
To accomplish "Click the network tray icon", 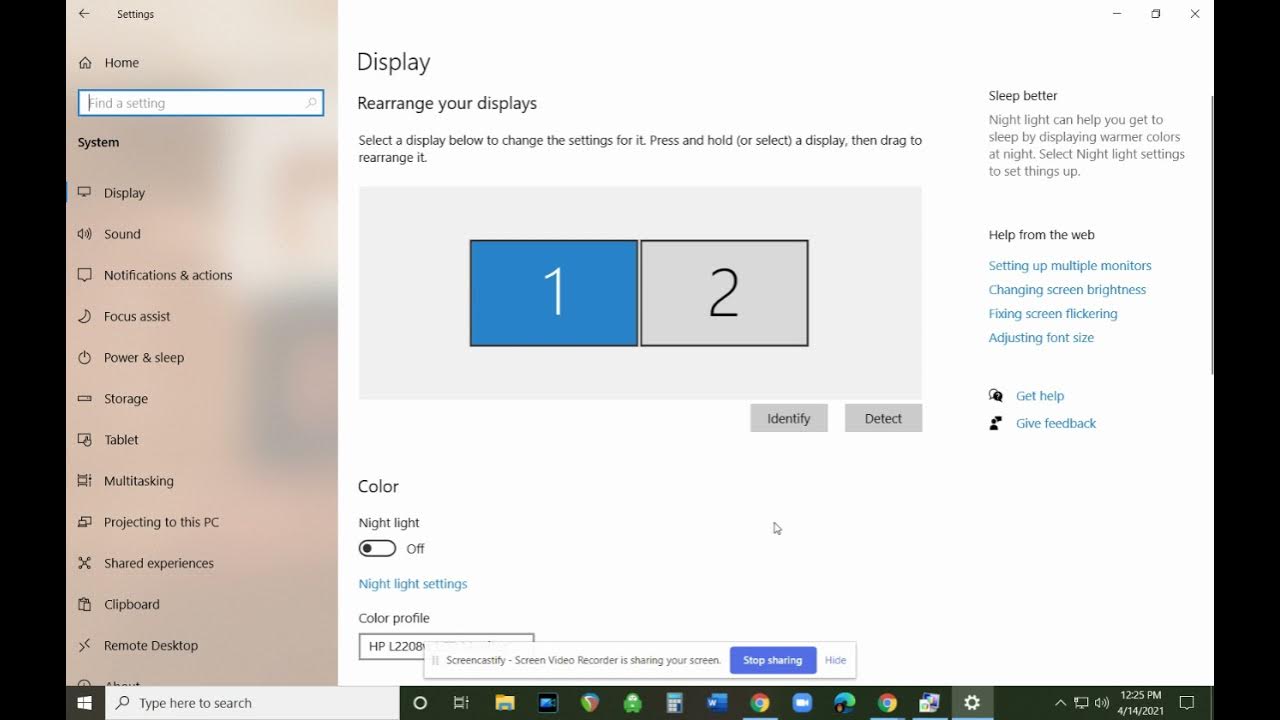I will pyautogui.click(x=1081, y=703).
